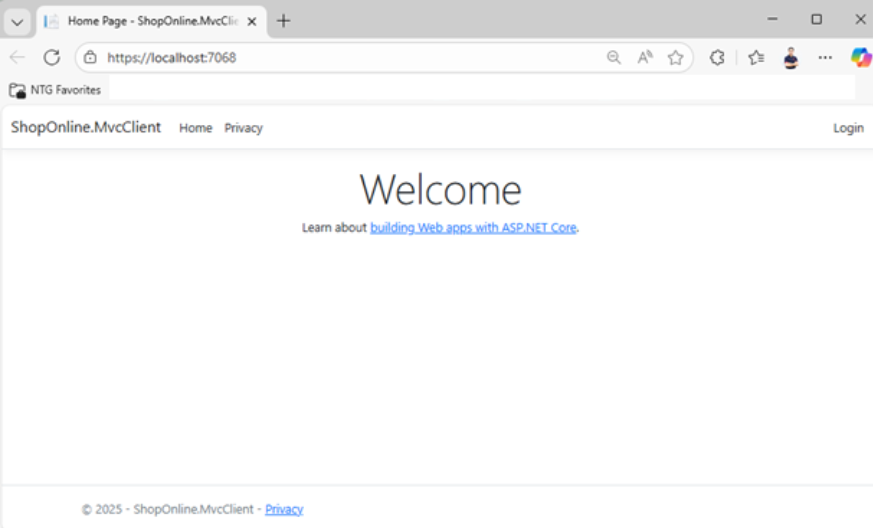
Task: Select the Home Page browser tab
Action: pyautogui.click(x=150, y=21)
